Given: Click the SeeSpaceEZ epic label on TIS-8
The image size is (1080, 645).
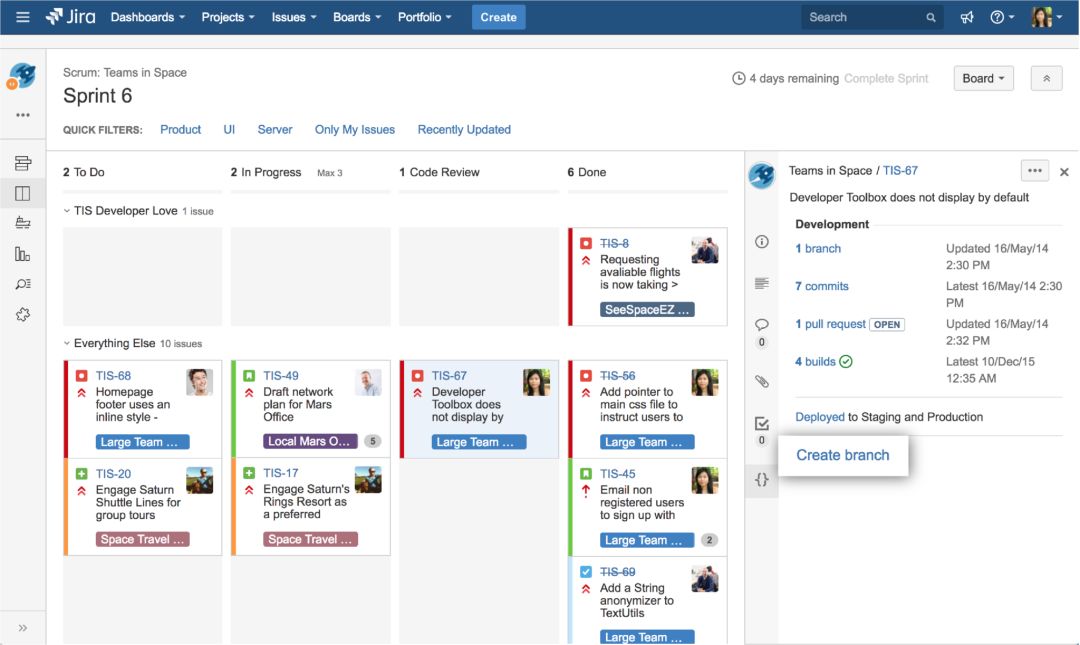Looking at the screenshot, I should pyautogui.click(x=647, y=310).
